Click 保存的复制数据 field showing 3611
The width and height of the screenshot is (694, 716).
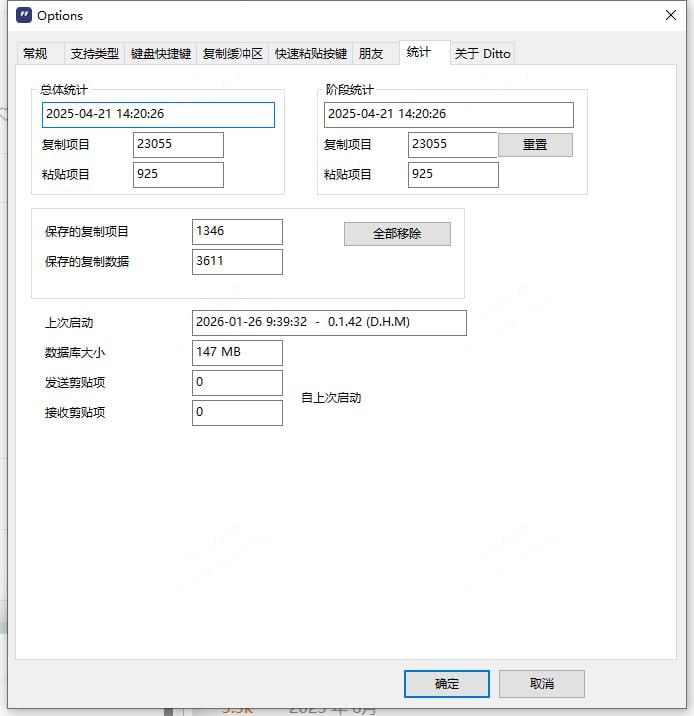tap(237, 262)
